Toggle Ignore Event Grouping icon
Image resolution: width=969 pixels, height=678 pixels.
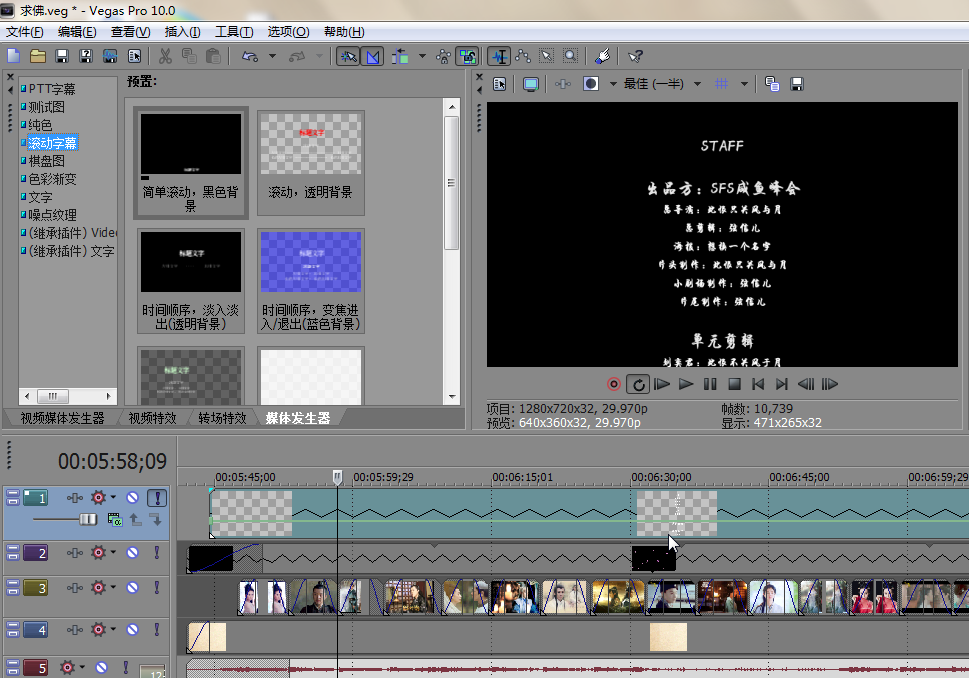pos(467,56)
